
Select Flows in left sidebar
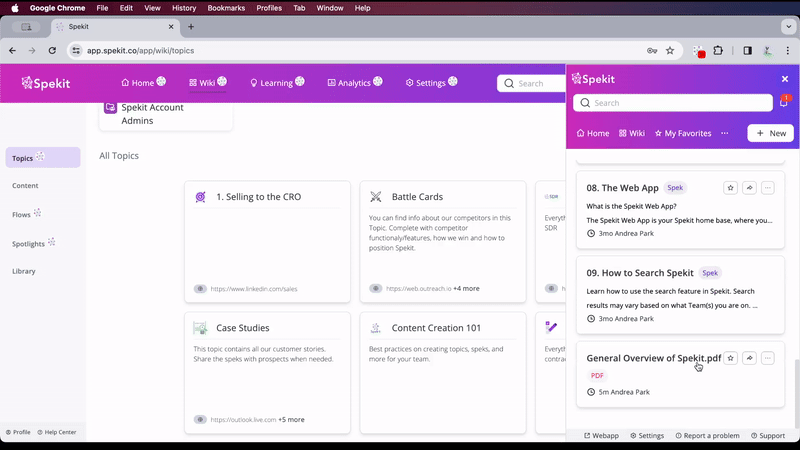(21, 215)
